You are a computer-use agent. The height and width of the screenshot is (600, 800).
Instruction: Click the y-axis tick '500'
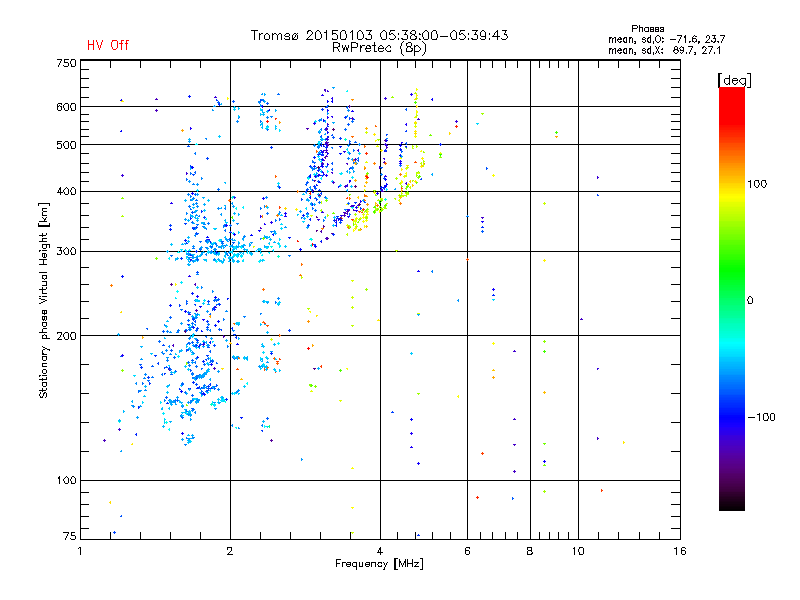pos(66,145)
